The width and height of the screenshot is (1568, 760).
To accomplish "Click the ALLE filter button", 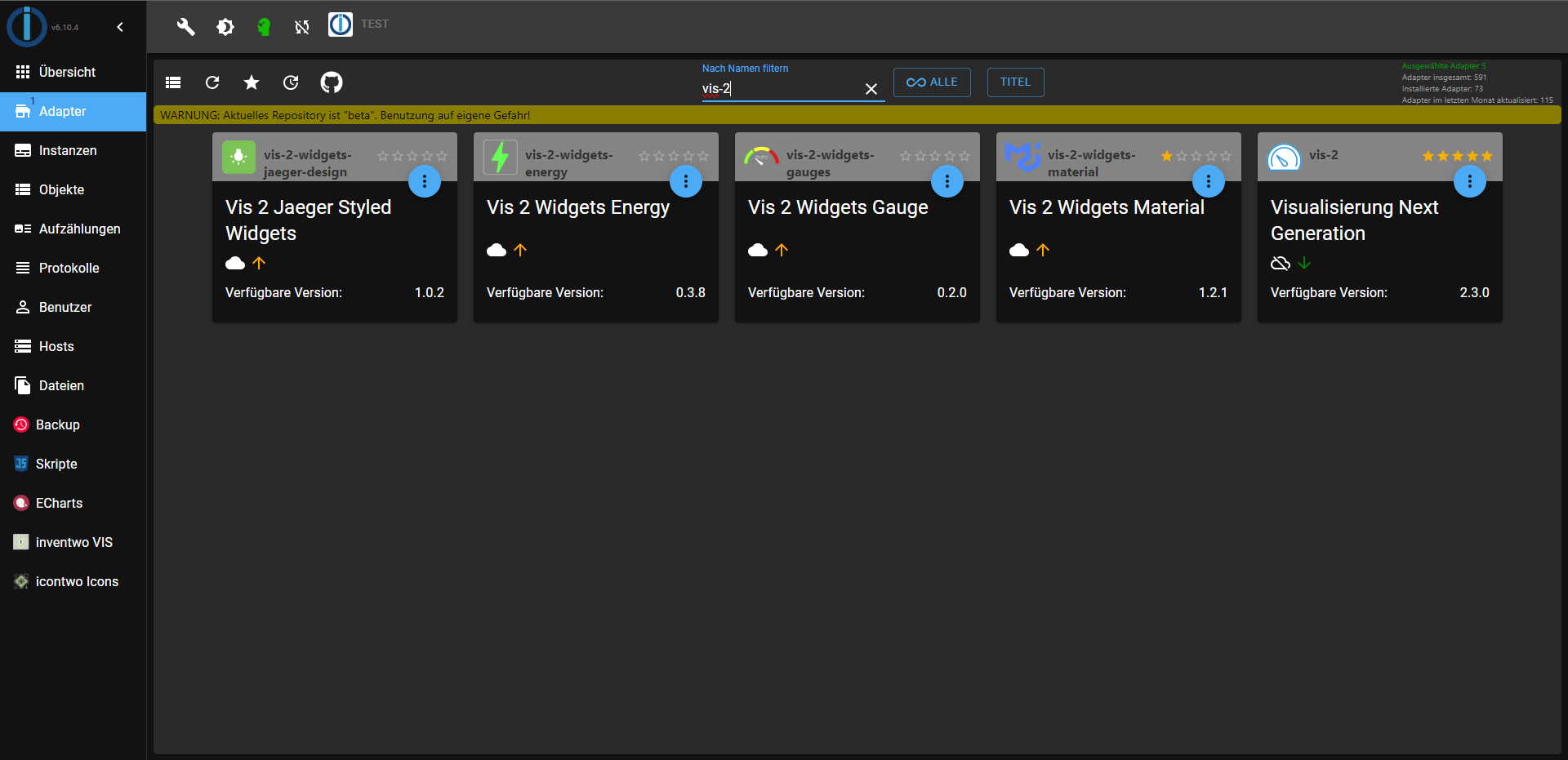I will [932, 82].
